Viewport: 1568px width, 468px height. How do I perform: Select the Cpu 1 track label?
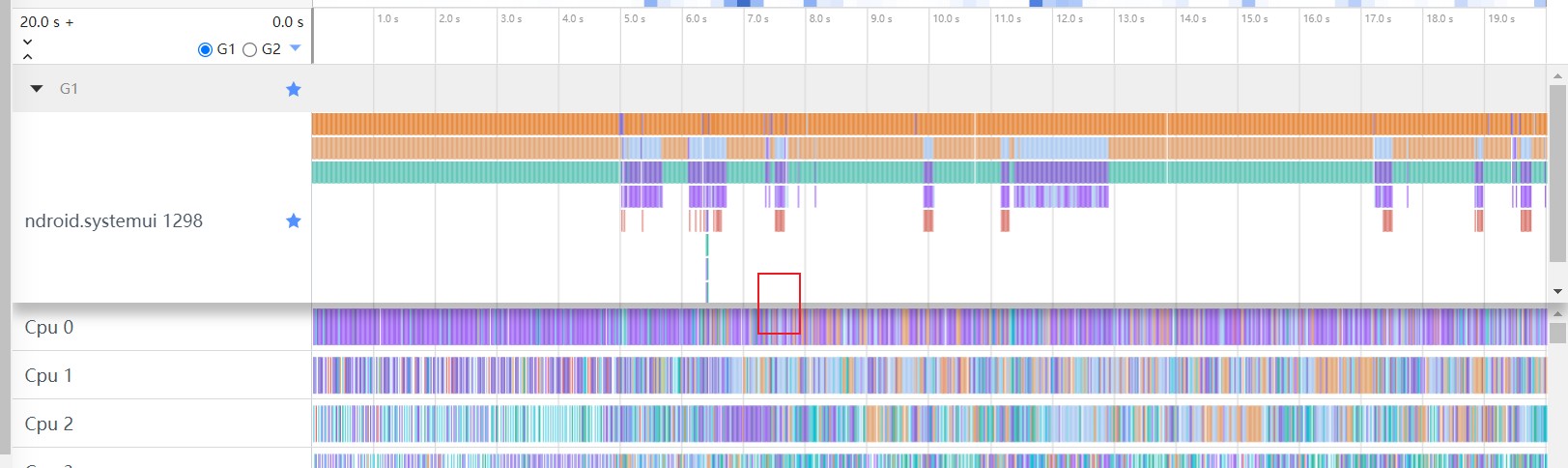click(x=49, y=375)
